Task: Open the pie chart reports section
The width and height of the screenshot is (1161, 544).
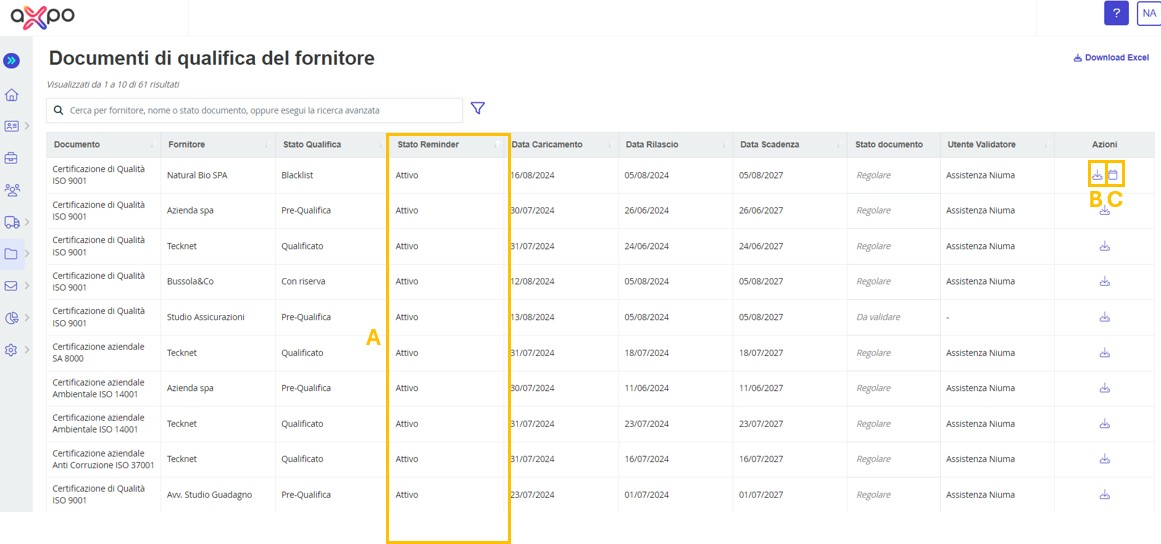Action: pos(11,318)
